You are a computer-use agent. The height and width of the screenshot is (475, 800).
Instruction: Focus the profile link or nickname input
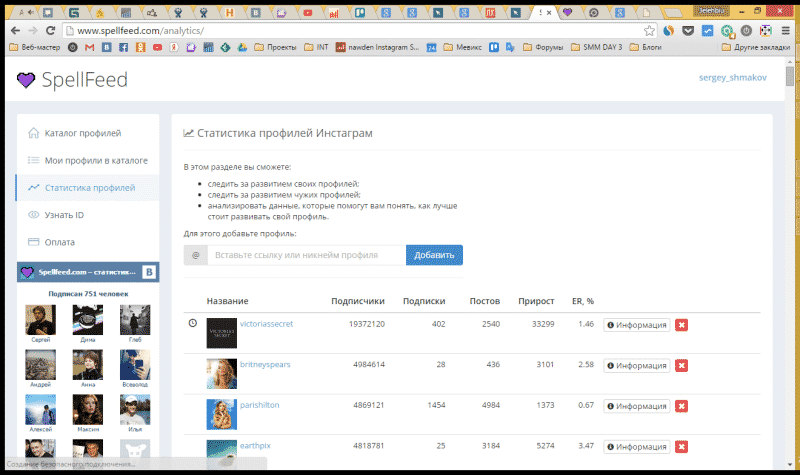pyautogui.click(x=306, y=255)
